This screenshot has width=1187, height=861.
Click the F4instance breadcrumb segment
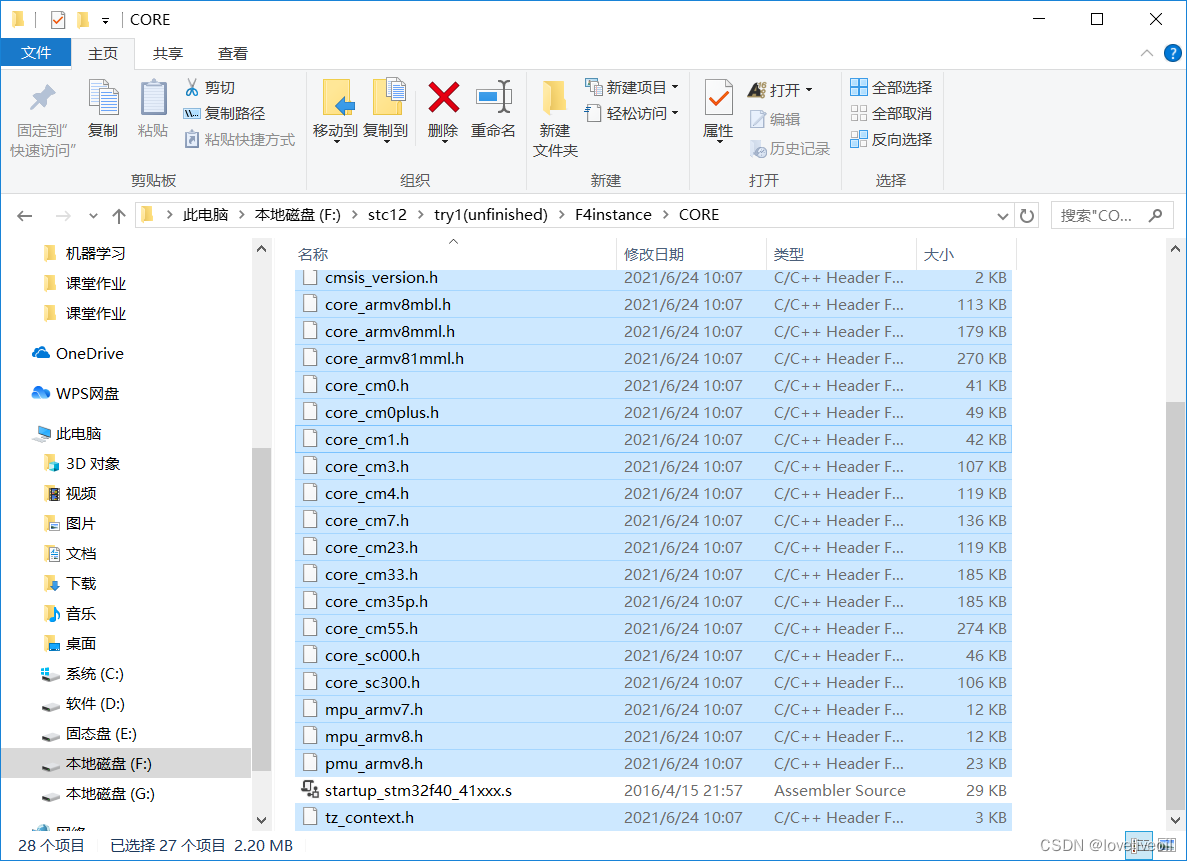pos(613,215)
